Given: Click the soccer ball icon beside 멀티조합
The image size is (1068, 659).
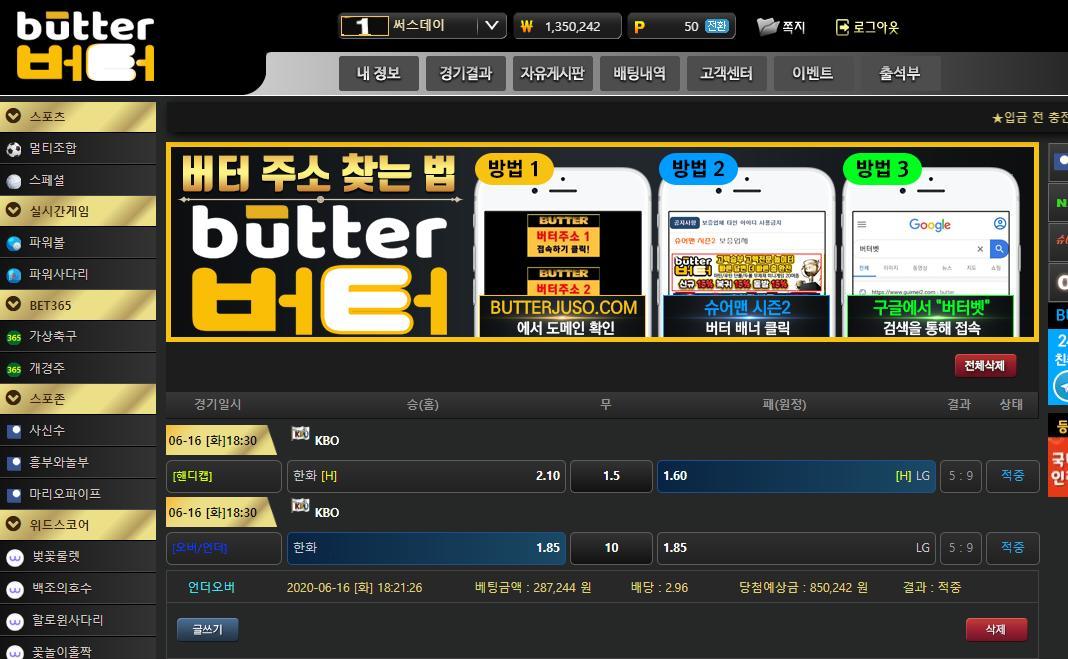Looking at the screenshot, I should [14, 149].
